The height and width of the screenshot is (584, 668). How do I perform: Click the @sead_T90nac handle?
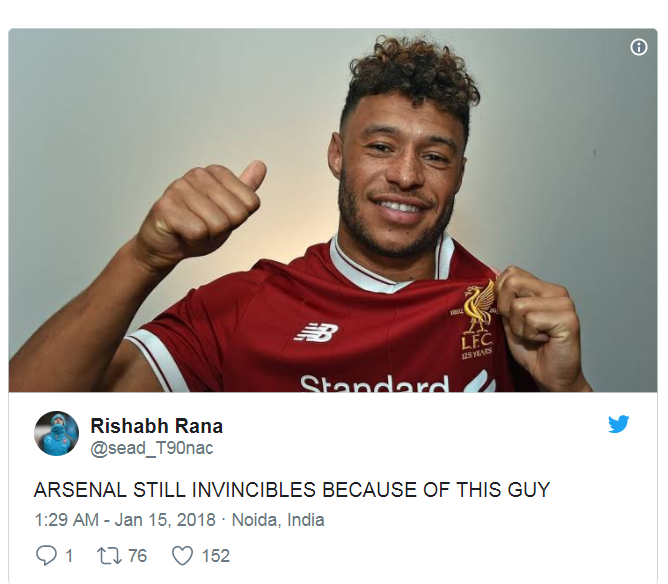click(x=152, y=449)
